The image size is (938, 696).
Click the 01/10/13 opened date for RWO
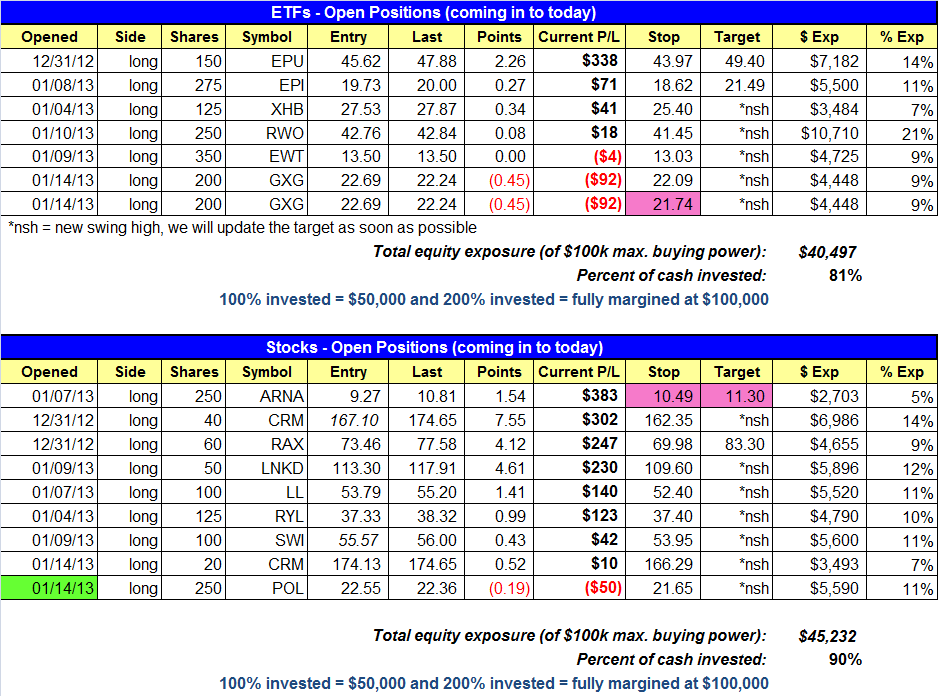tap(63, 133)
